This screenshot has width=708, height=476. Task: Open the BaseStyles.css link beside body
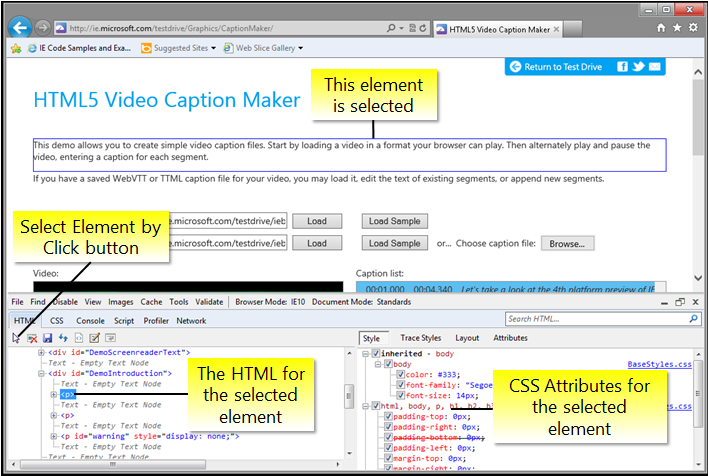pyautogui.click(x=659, y=364)
